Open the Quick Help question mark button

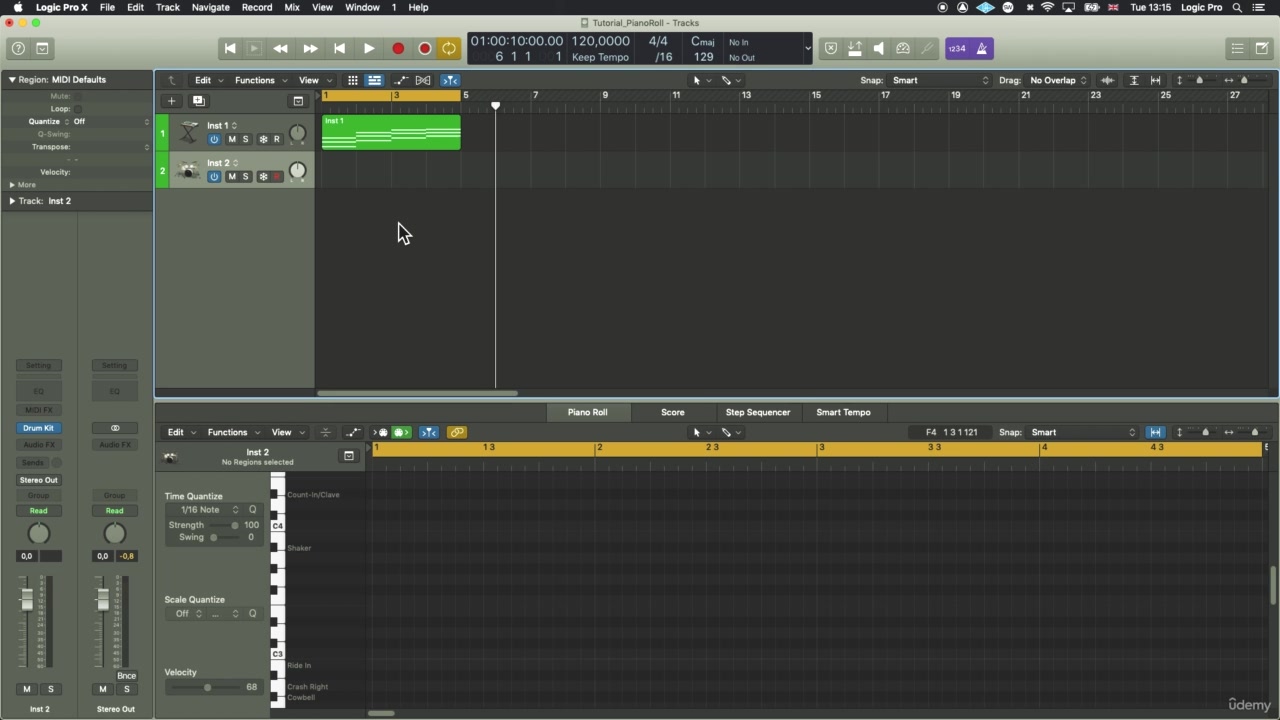tap(18, 48)
